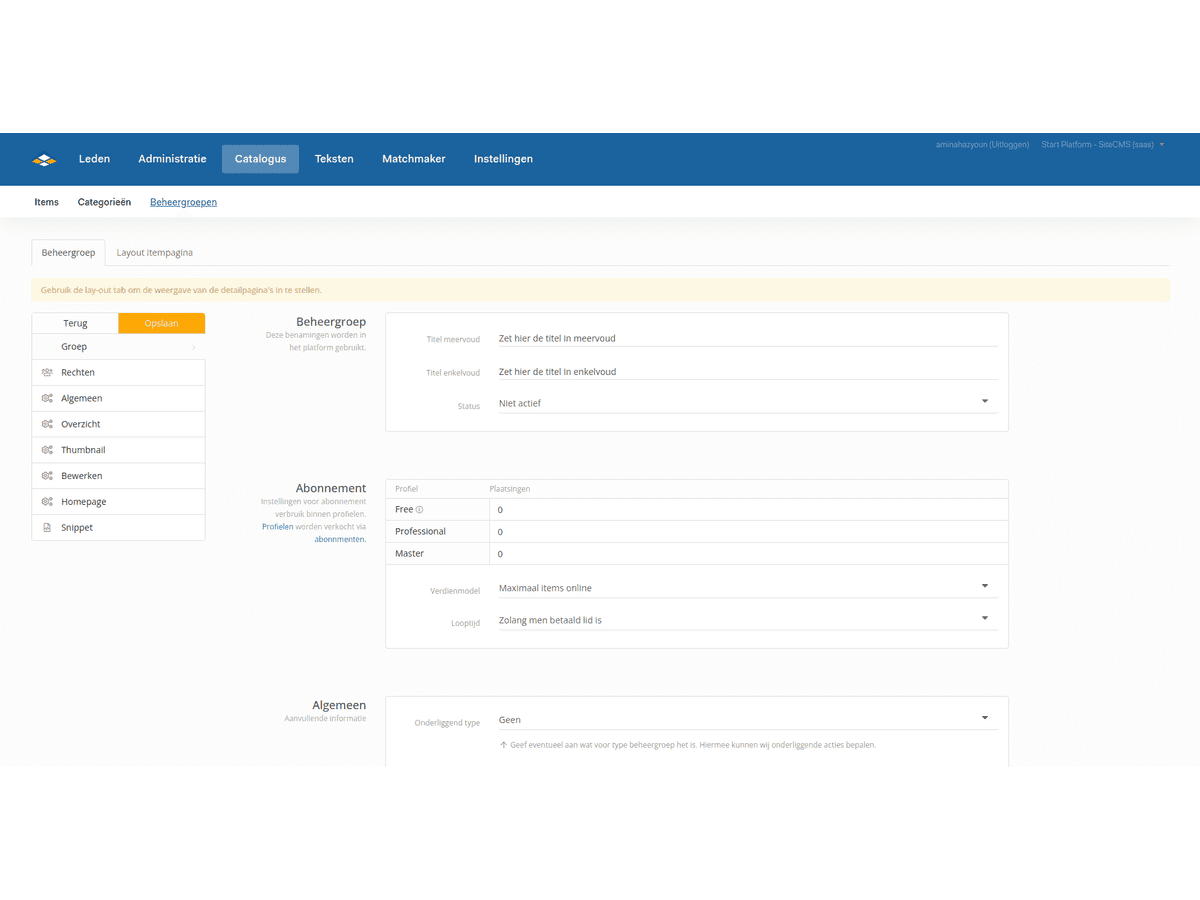This screenshot has height=900, width=1200.
Task: Open Rechten via its users icon
Action: [47, 372]
